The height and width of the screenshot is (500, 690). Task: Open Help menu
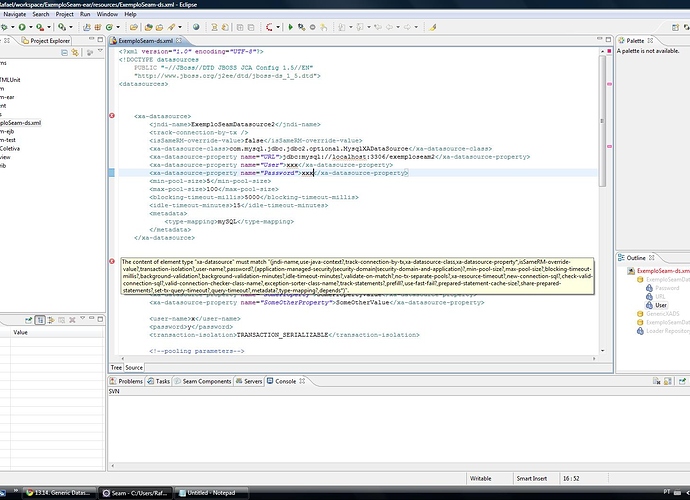130,14
